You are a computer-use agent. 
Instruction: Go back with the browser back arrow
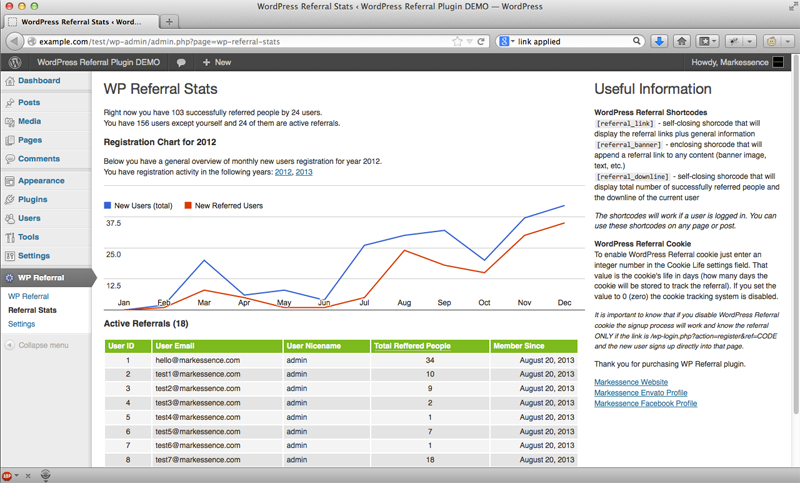pos(14,41)
